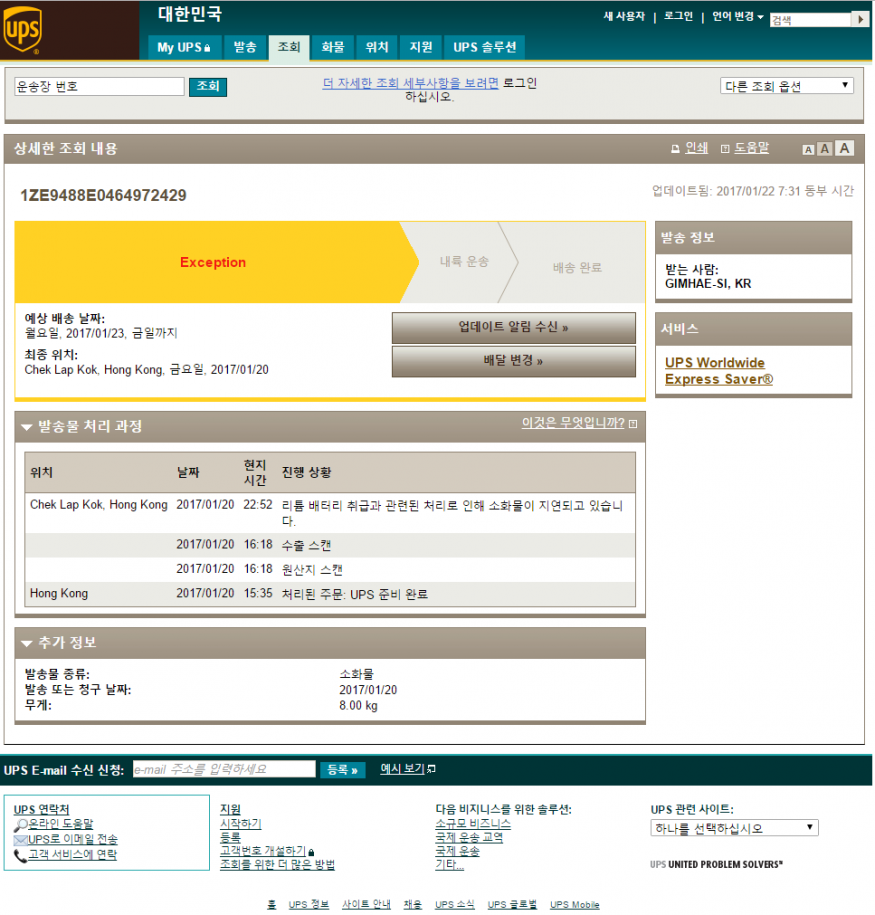Select the smallest A text size icon
This screenshot has width=875, height=915.
(808, 150)
